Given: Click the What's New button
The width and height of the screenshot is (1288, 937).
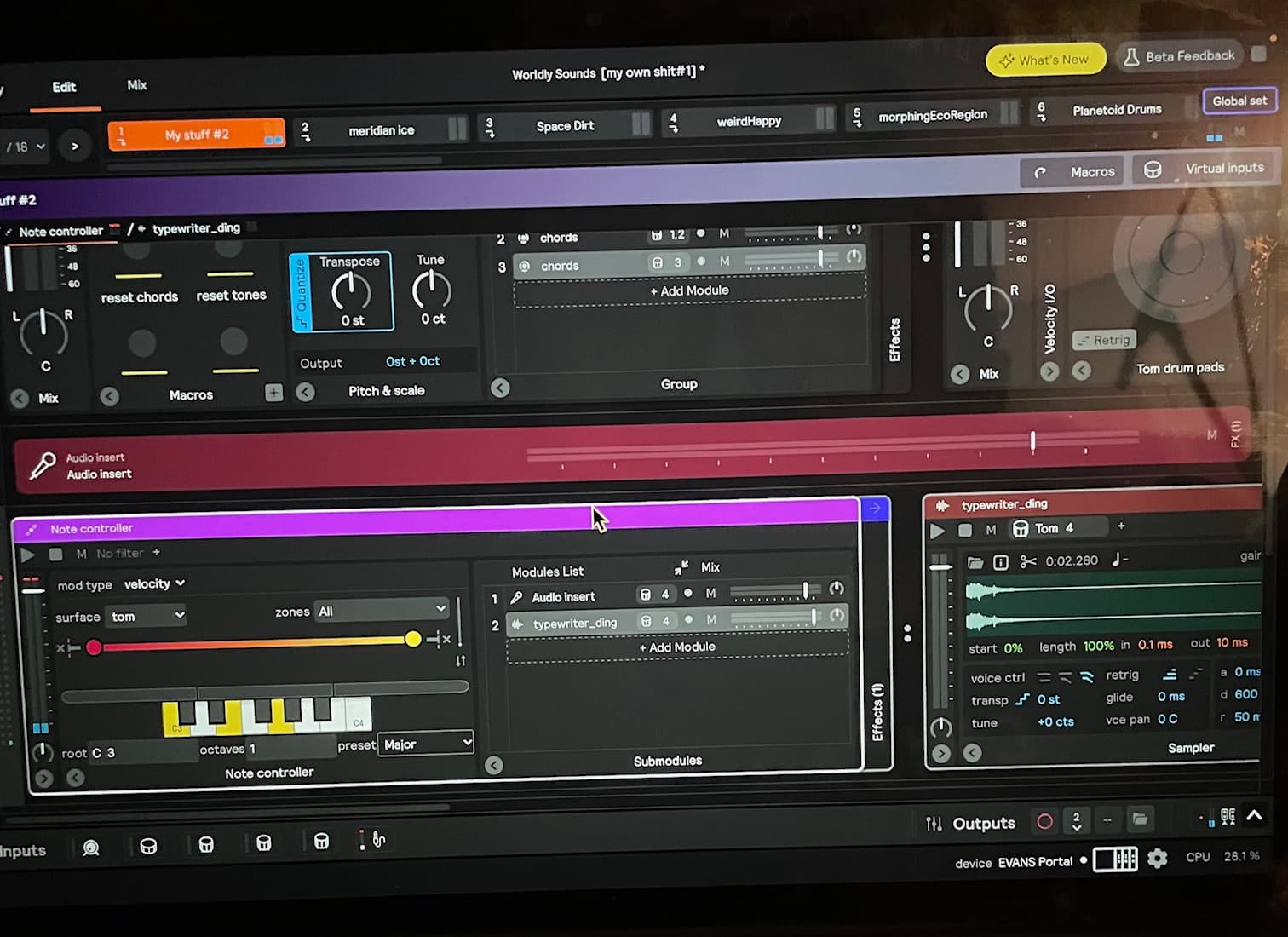Looking at the screenshot, I should point(1045,60).
